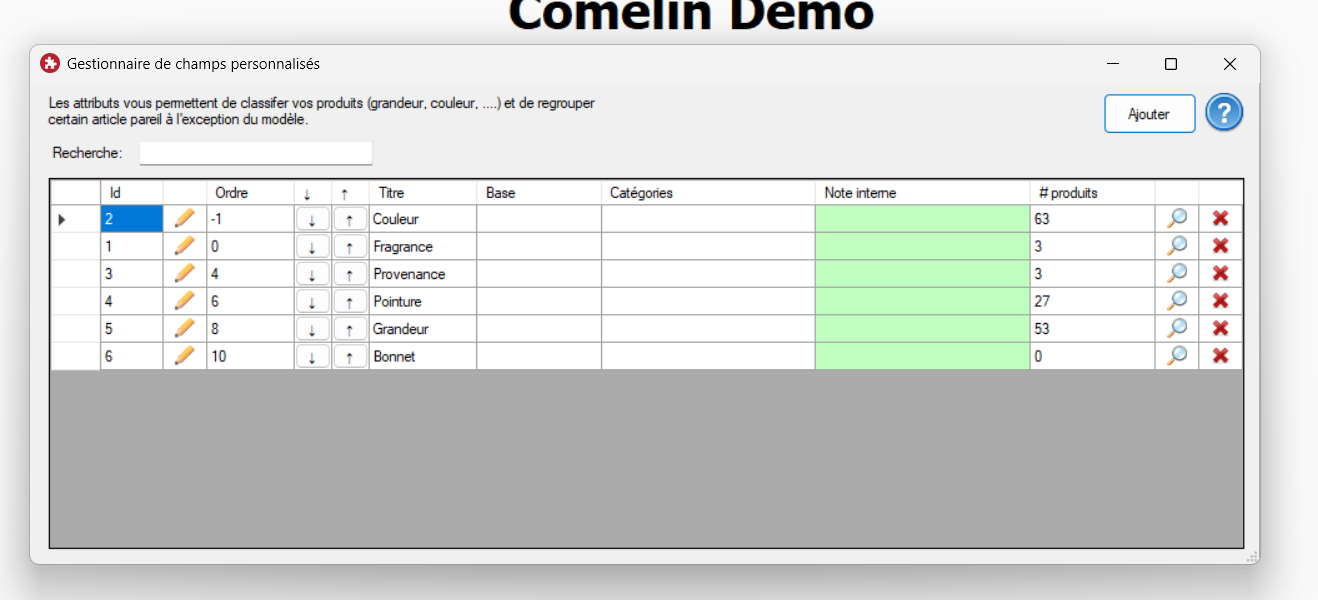
Task: Move Fragrance up with the up arrow
Action: pyautogui.click(x=349, y=247)
